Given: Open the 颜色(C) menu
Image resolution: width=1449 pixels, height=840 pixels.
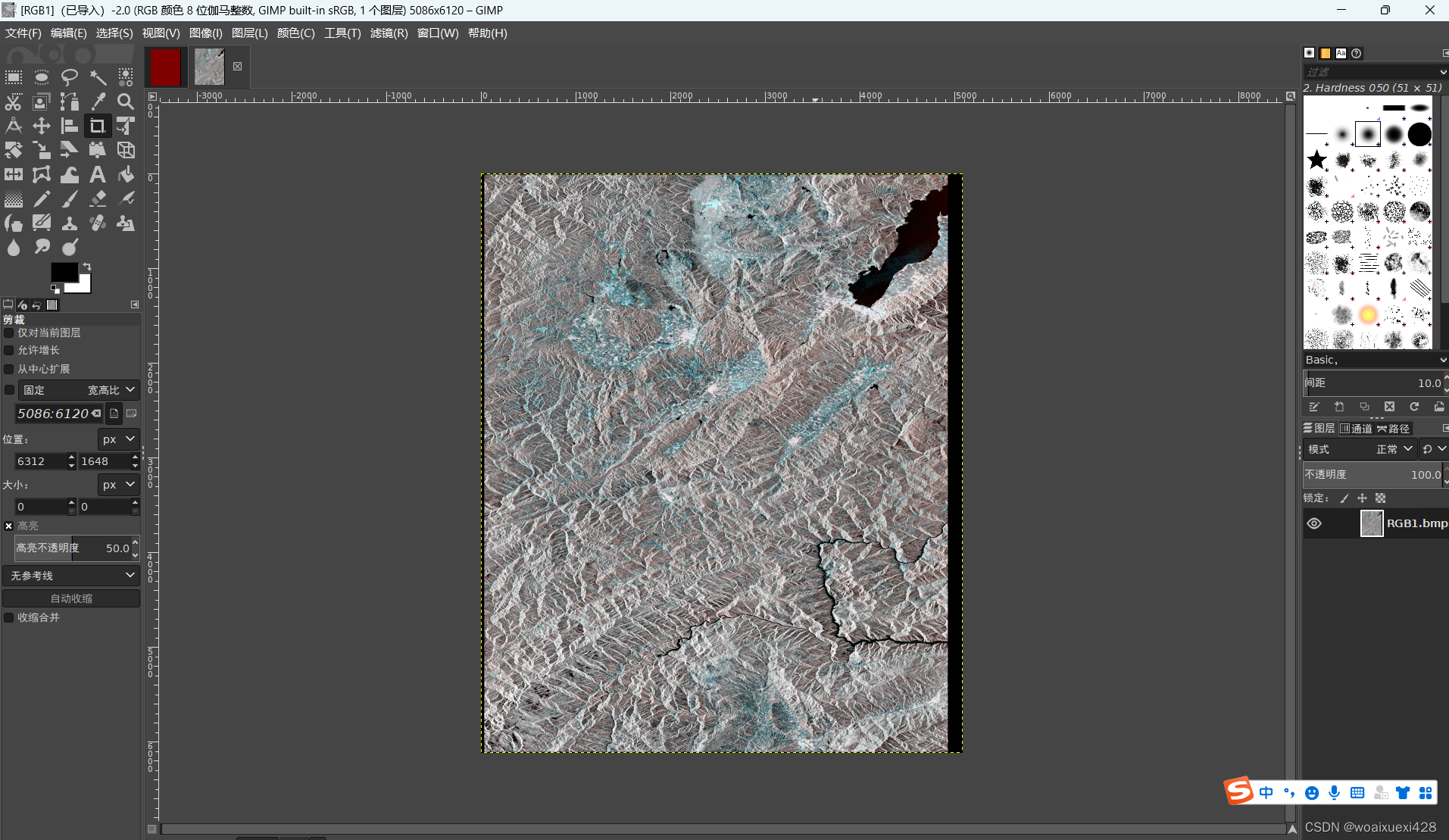Looking at the screenshot, I should pyautogui.click(x=295, y=33).
